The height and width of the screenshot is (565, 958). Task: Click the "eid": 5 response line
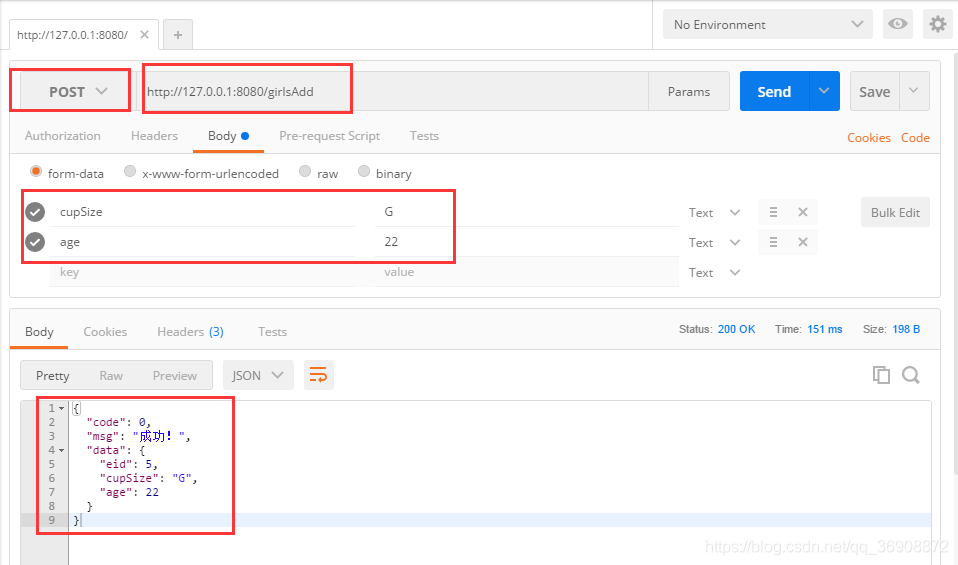click(x=128, y=464)
